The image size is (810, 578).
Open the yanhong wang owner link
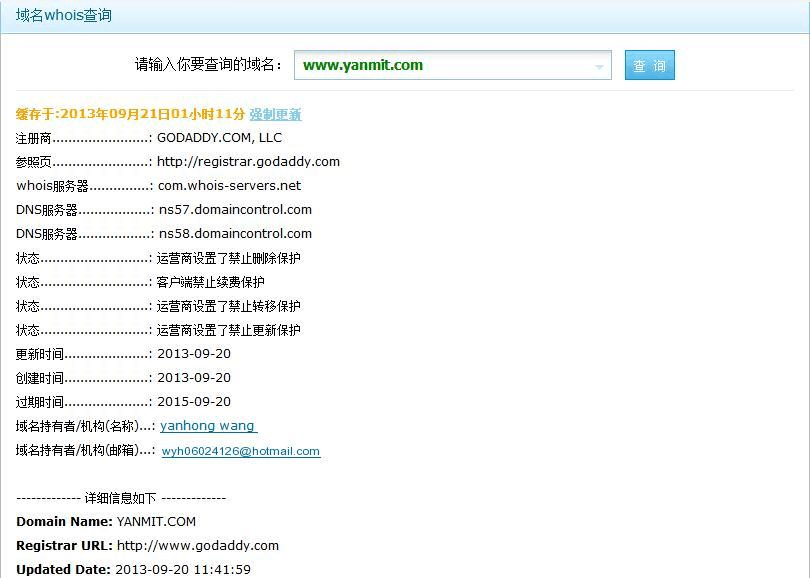pyautogui.click(x=207, y=426)
